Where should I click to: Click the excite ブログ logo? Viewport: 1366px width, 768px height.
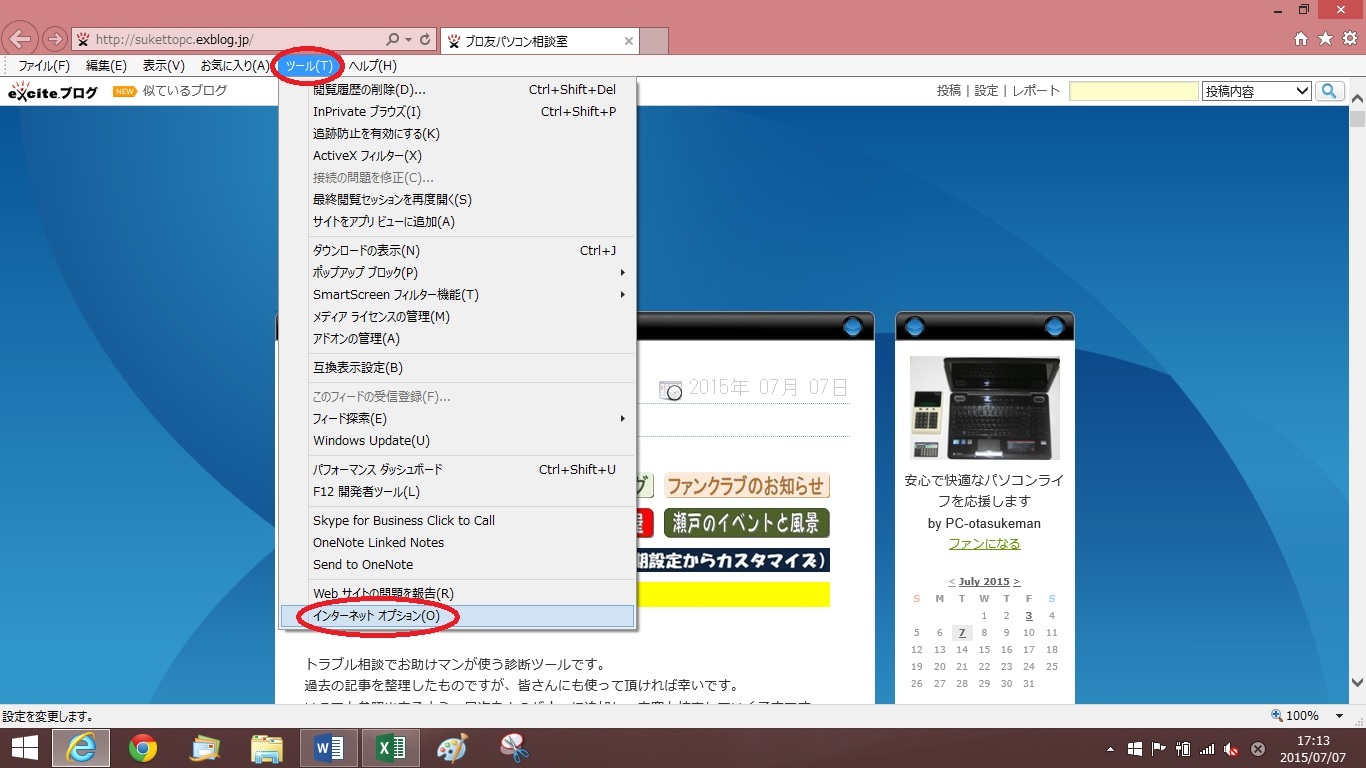[53, 92]
